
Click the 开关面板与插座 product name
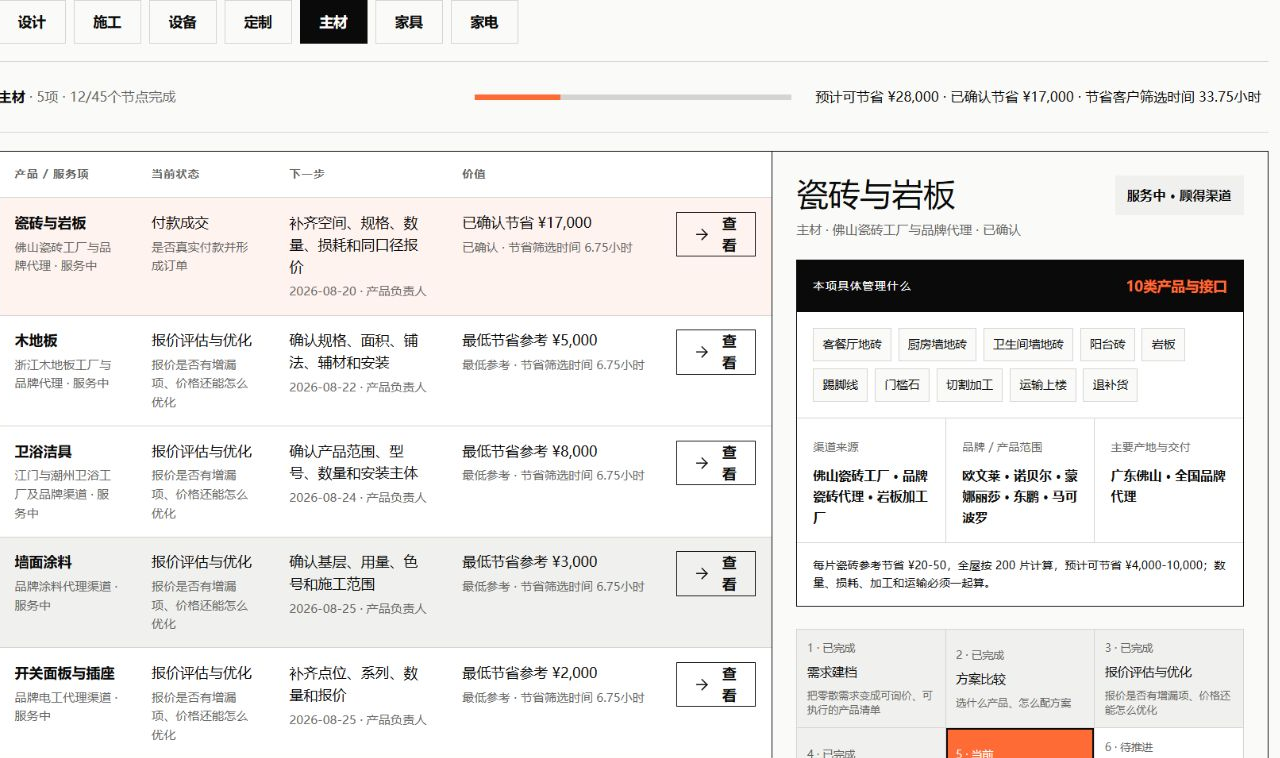click(64, 674)
